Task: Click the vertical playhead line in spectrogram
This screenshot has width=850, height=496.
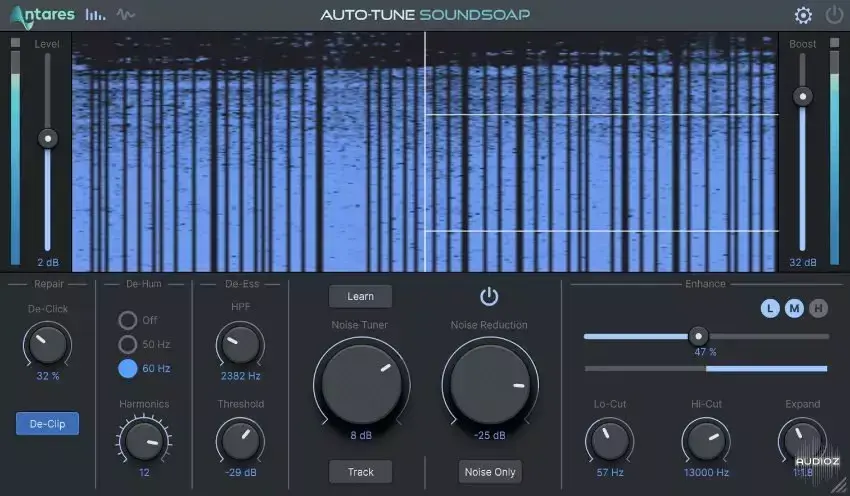Action: [425, 152]
